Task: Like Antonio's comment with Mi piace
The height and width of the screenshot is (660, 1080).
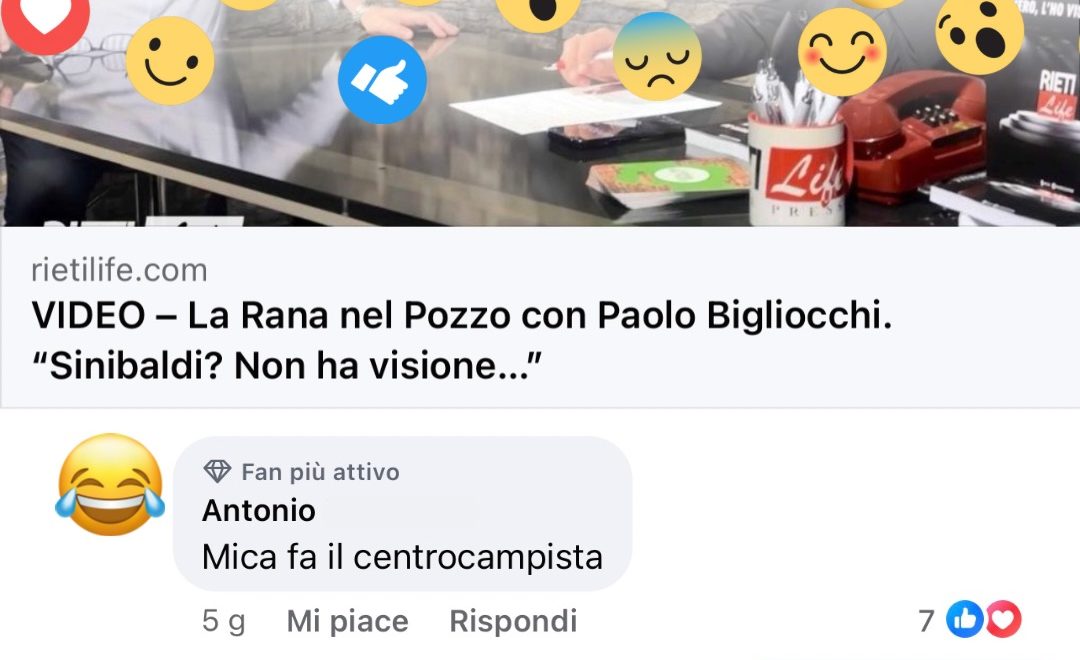Action: 348,621
